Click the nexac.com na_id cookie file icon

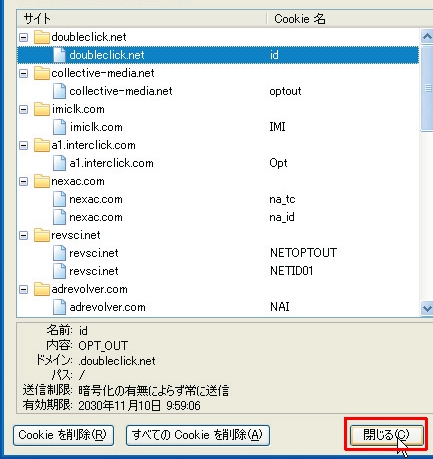click(x=59, y=217)
